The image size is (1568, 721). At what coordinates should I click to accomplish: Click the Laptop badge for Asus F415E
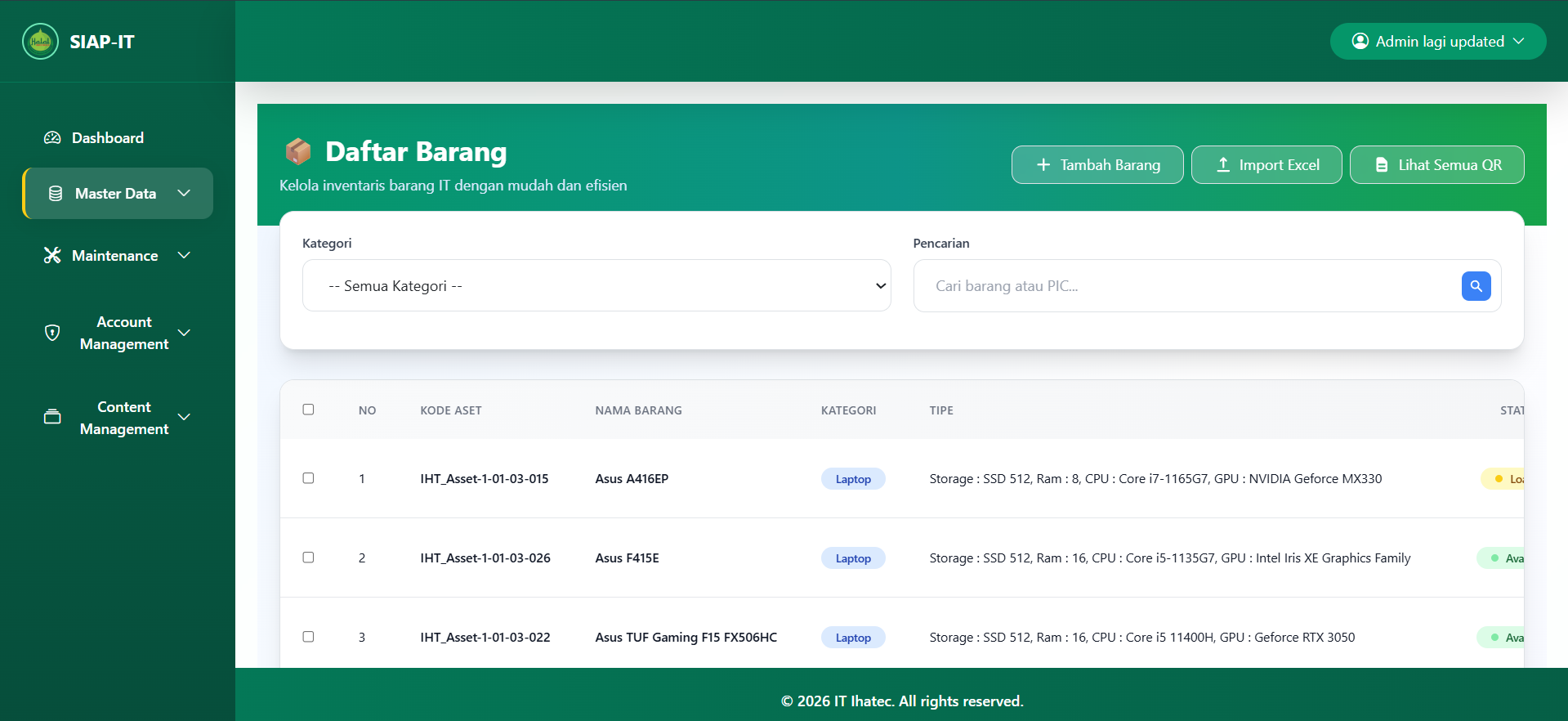click(x=853, y=558)
